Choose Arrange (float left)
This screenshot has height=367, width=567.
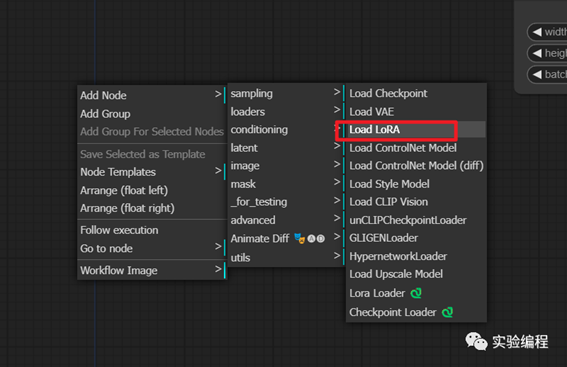(152, 190)
